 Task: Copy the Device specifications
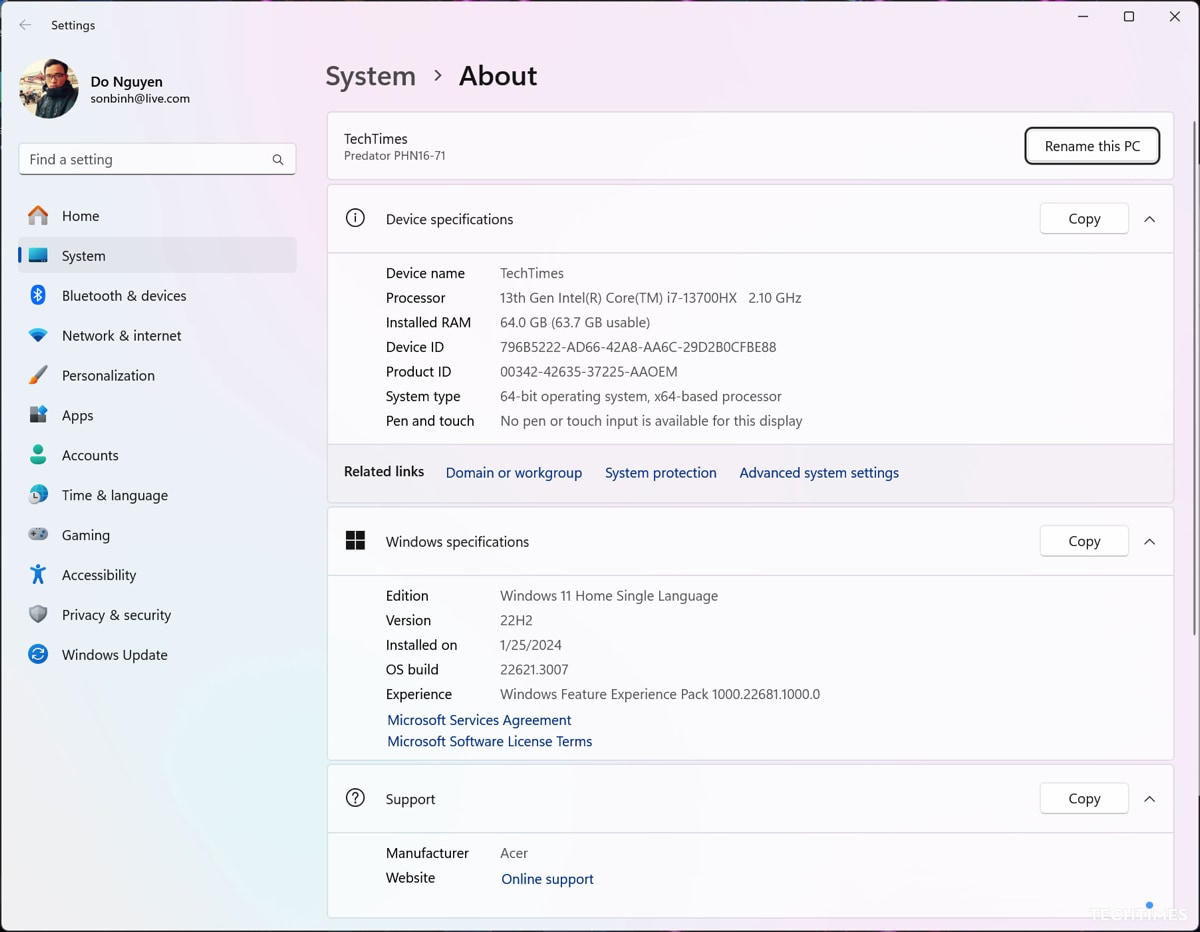tap(1084, 219)
